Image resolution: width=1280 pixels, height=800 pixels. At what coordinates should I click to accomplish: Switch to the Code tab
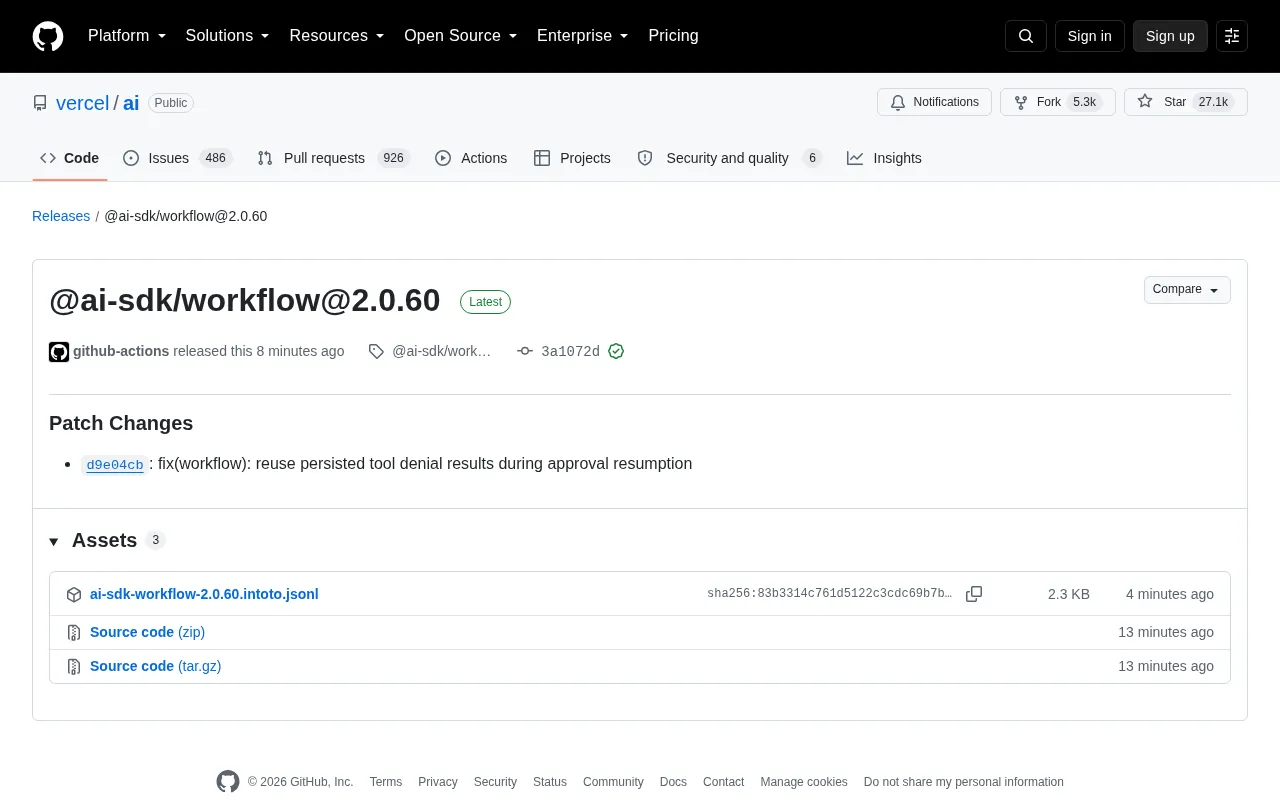[70, 158]
